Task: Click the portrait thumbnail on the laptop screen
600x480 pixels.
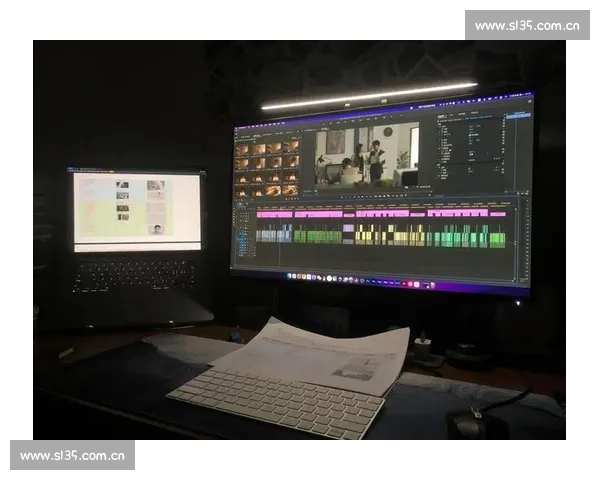Action: point(157,229)
